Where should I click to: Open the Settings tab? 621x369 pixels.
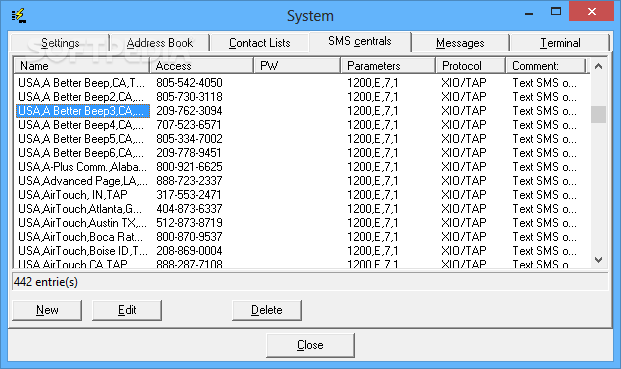pyautogui.click(x=60, y=43)
